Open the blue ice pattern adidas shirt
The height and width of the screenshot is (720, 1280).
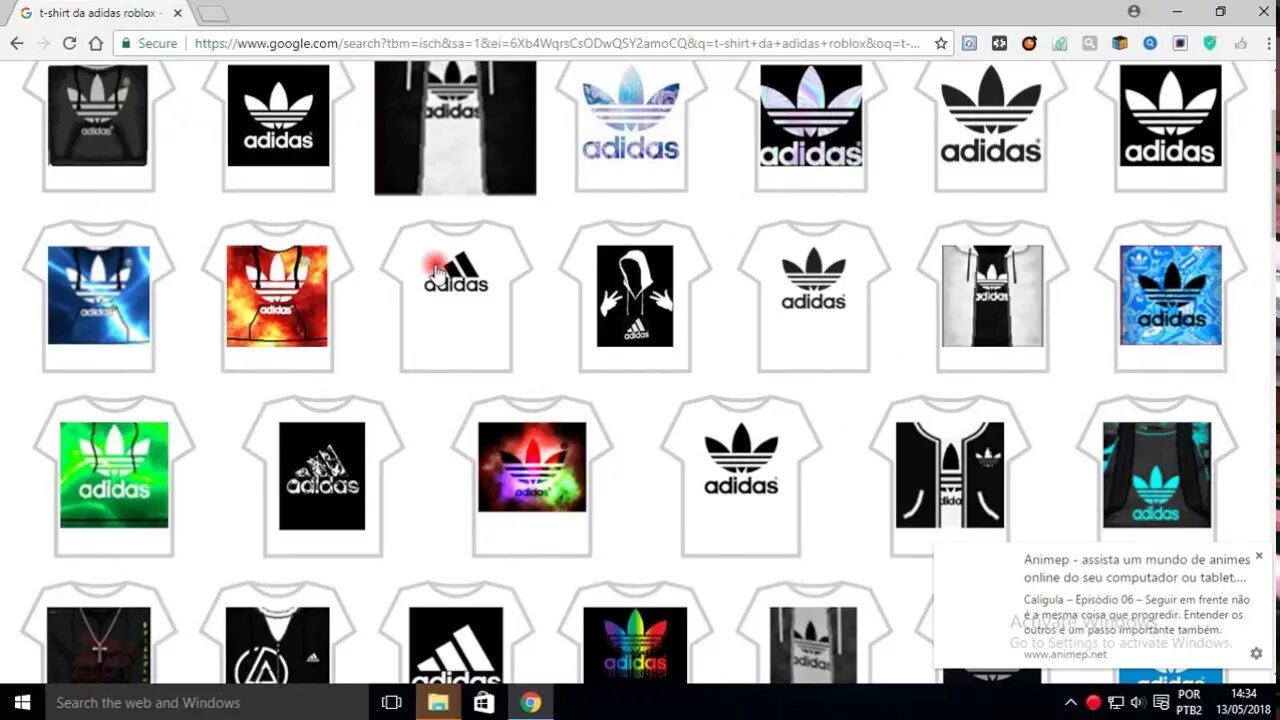1171,295
